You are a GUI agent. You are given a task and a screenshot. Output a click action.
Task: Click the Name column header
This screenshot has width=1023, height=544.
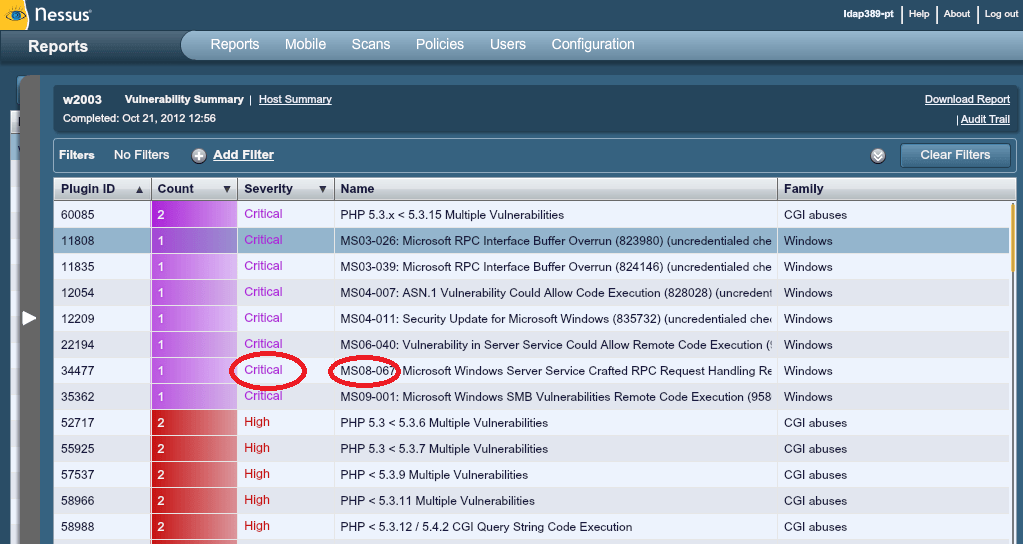[555, 189]
